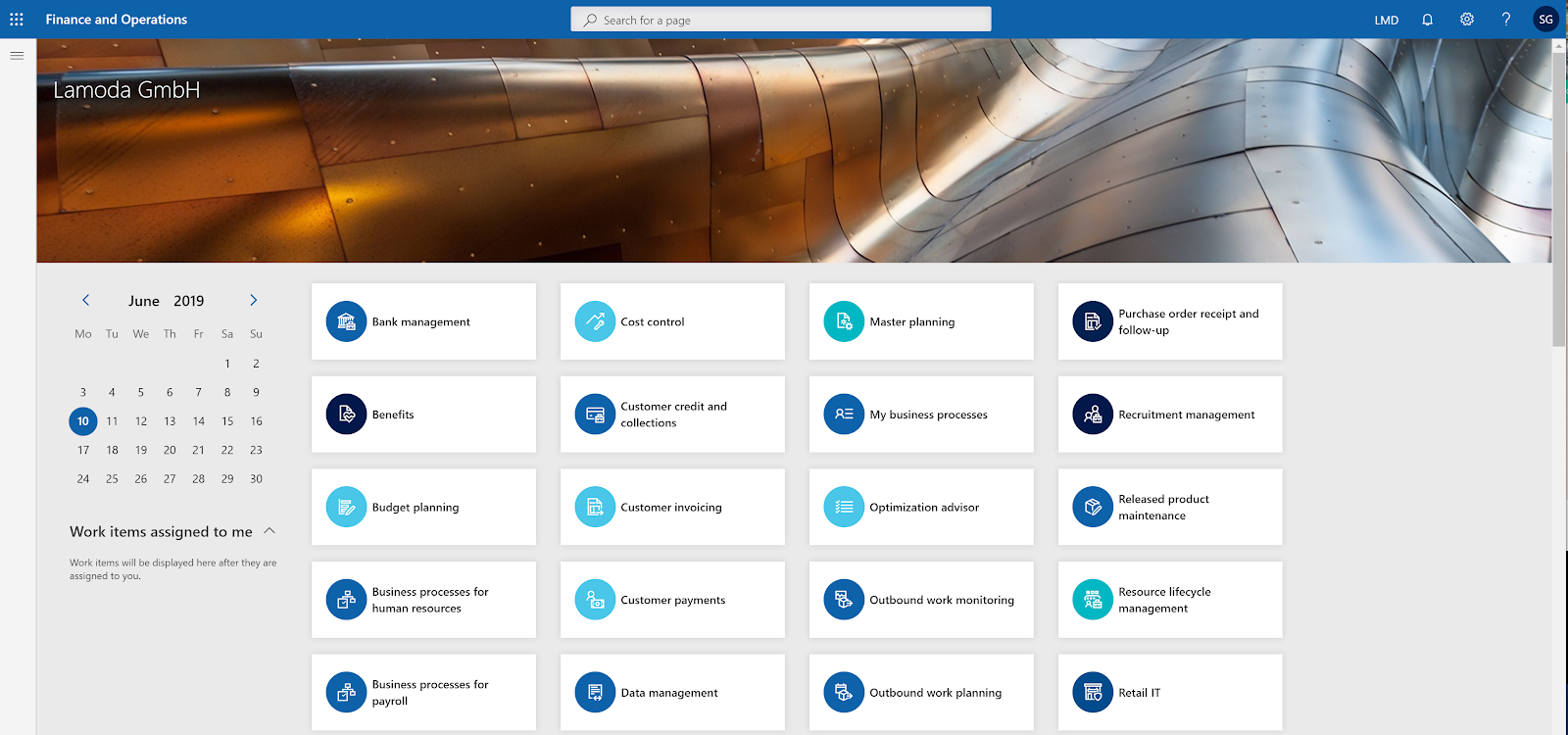Screen dimensions: 1568x735
Task: Open the SG user account avatar
Action: click(1545, 20)
